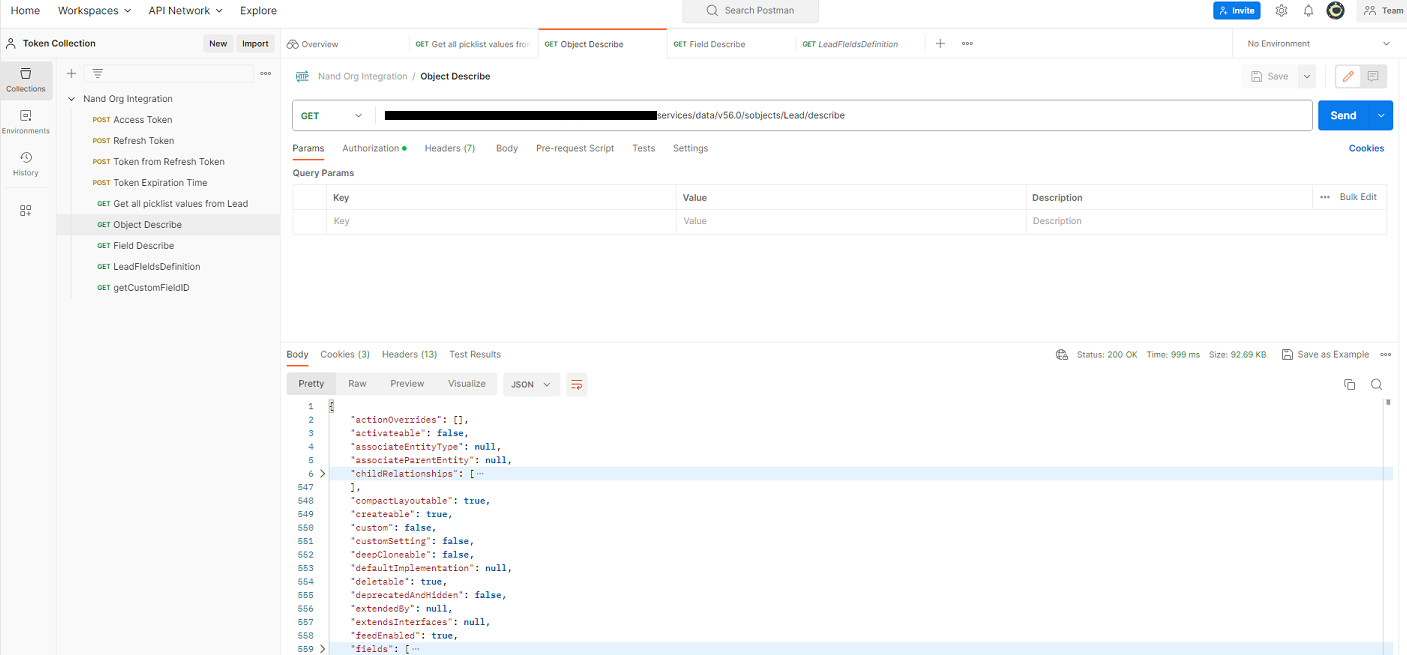Viewport: 1407px width, 655px height.
Task: Open Get all picklist values request tab
Action: (473, 44)
